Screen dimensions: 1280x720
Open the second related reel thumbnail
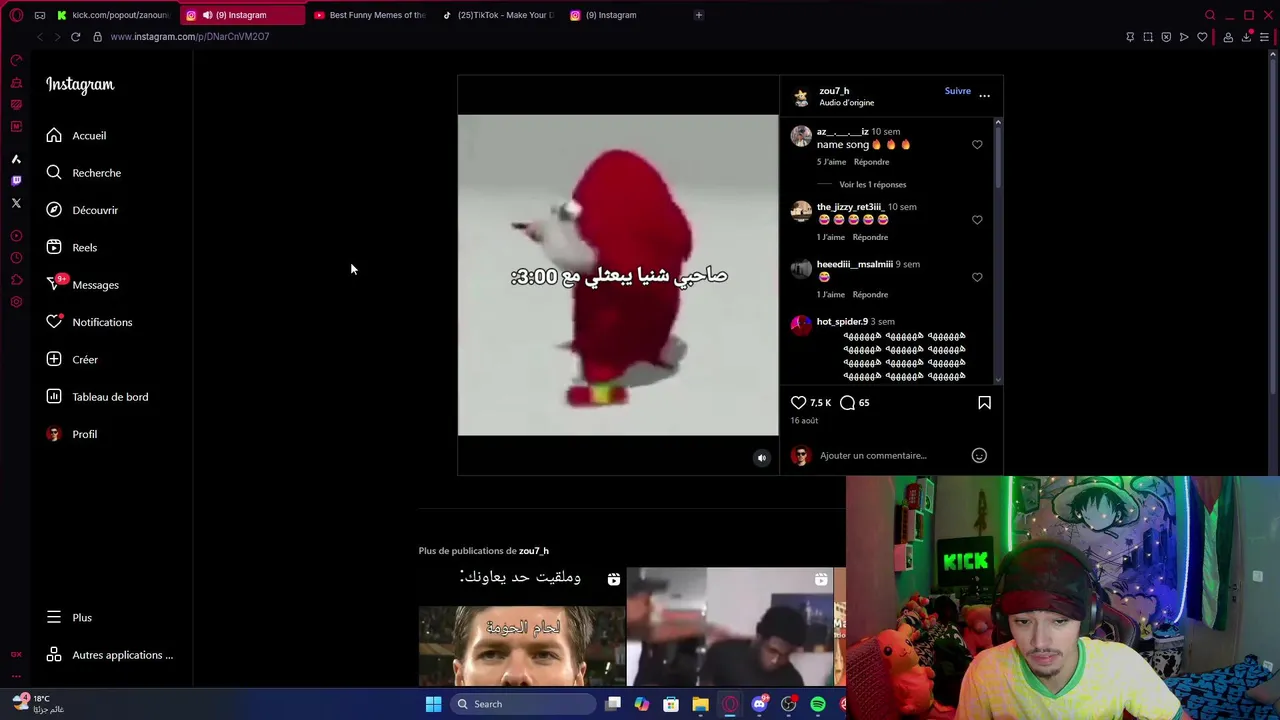pos(730,627)
